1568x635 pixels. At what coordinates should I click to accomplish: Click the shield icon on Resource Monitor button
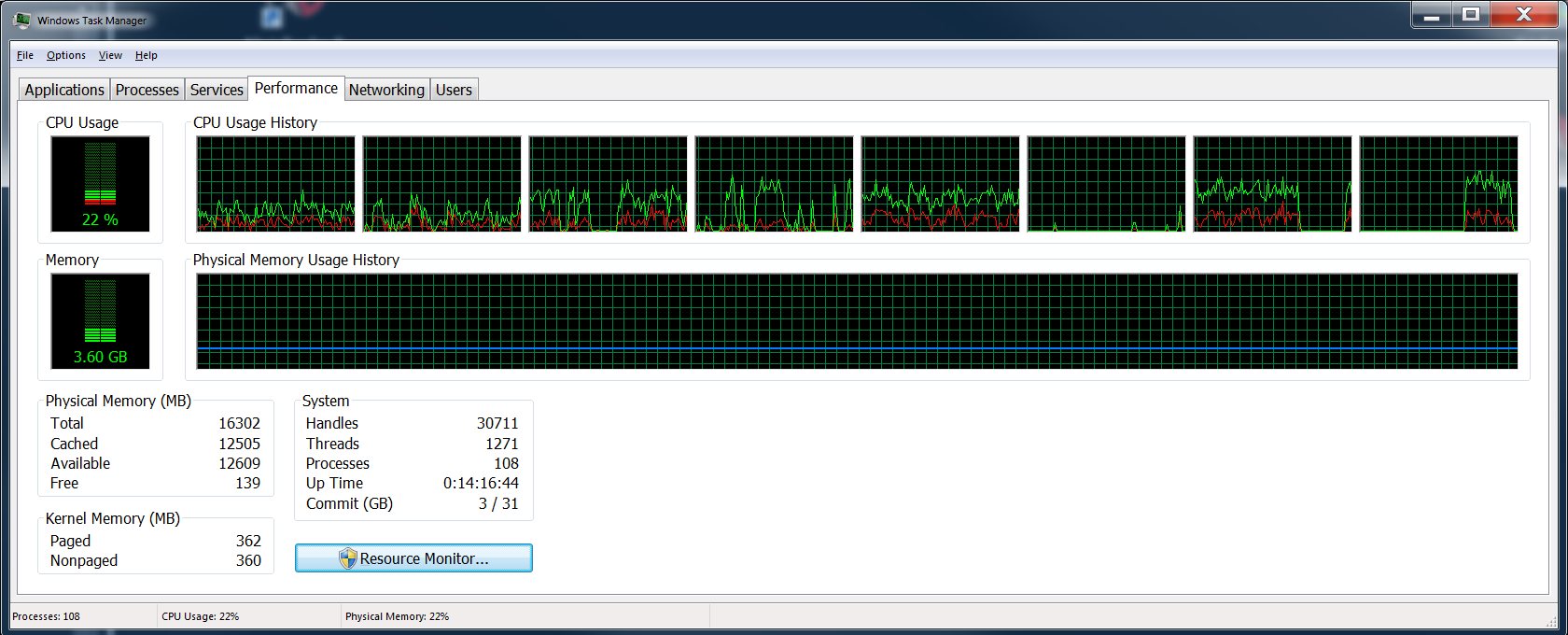point(348,558)
